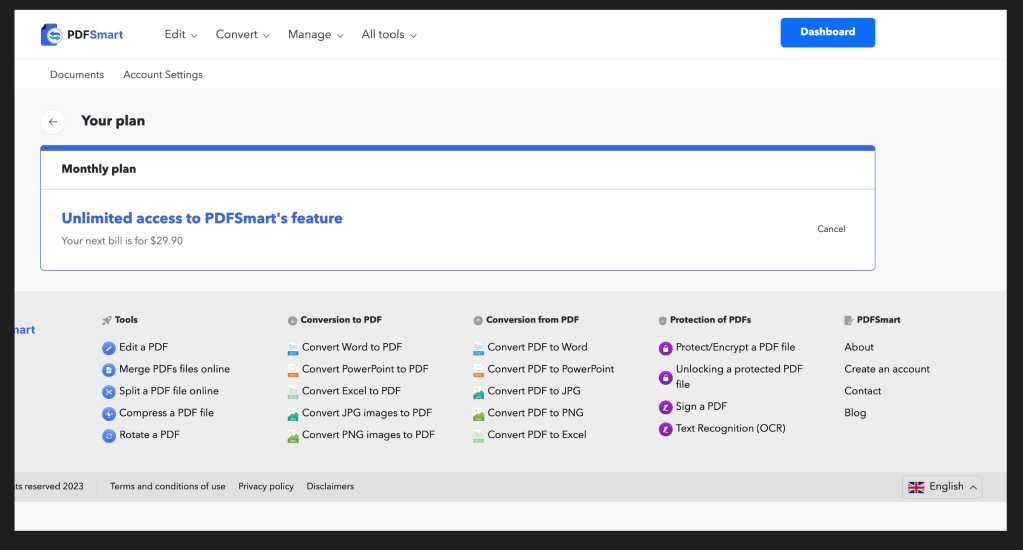Open Split a PDF file online link
Viewport: 1023px width, 550px height.
[169, 391]
